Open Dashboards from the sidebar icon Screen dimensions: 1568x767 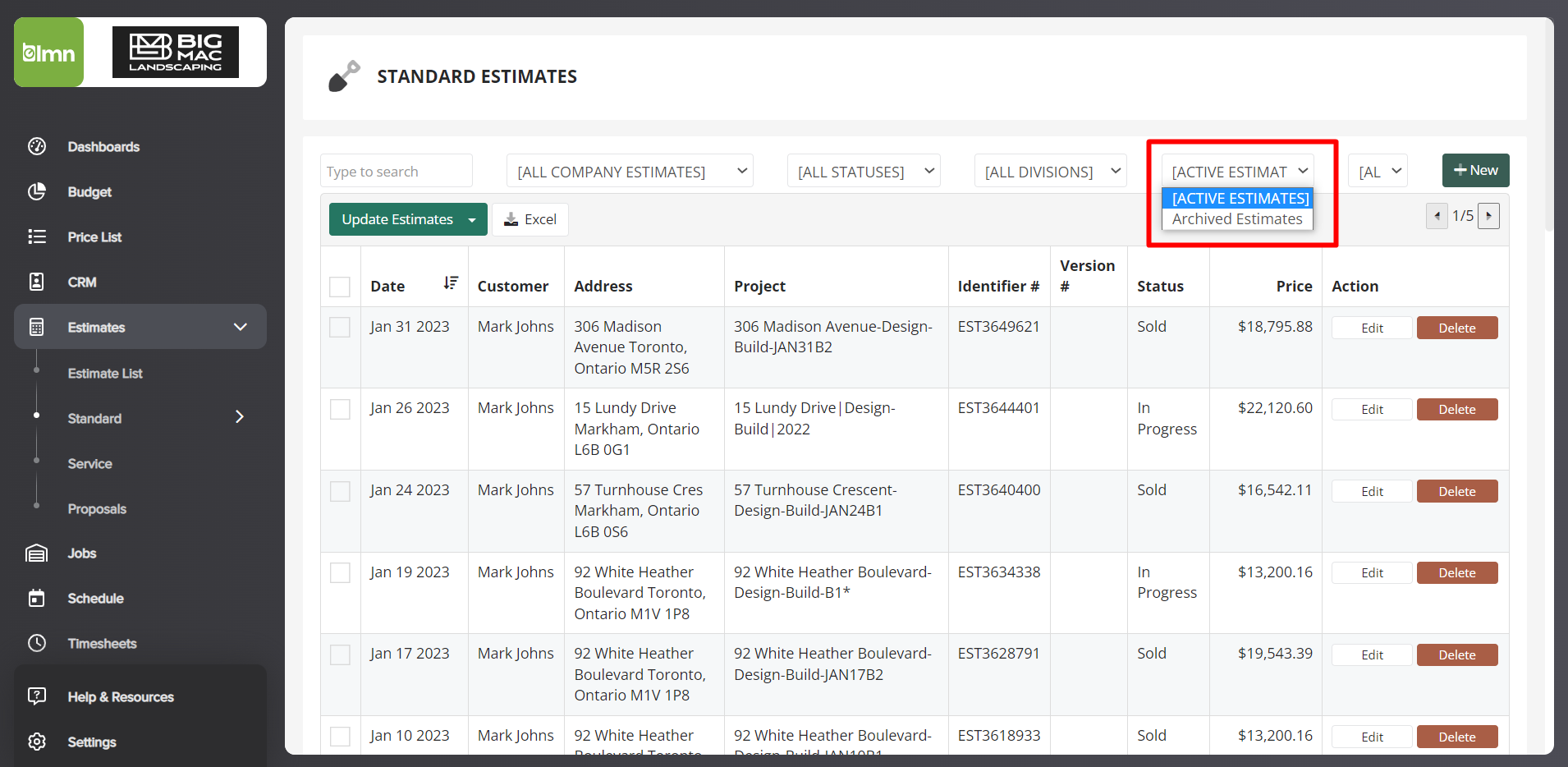tap(37, 146)
